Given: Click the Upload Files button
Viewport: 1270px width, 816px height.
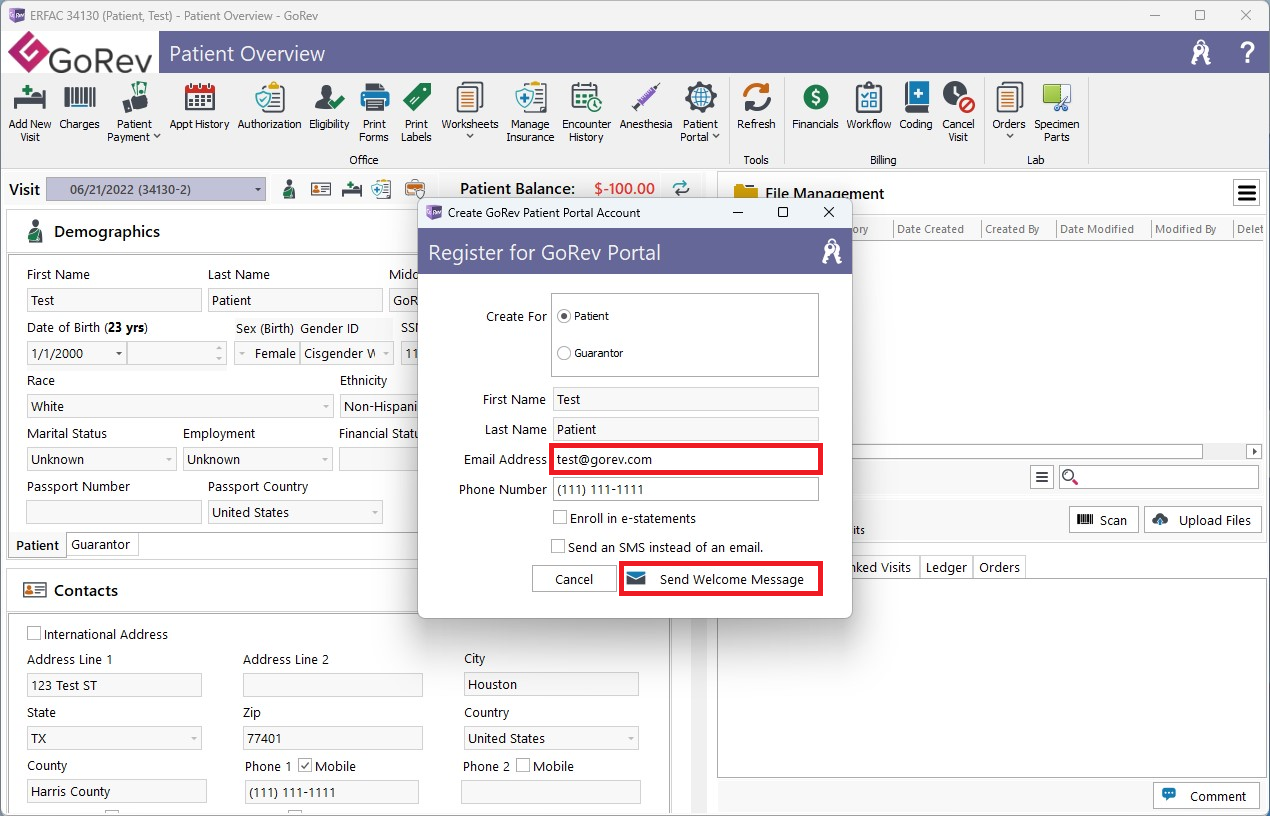Looking at the screenshot, I should pyautogui.click(x=1203, y=520).
